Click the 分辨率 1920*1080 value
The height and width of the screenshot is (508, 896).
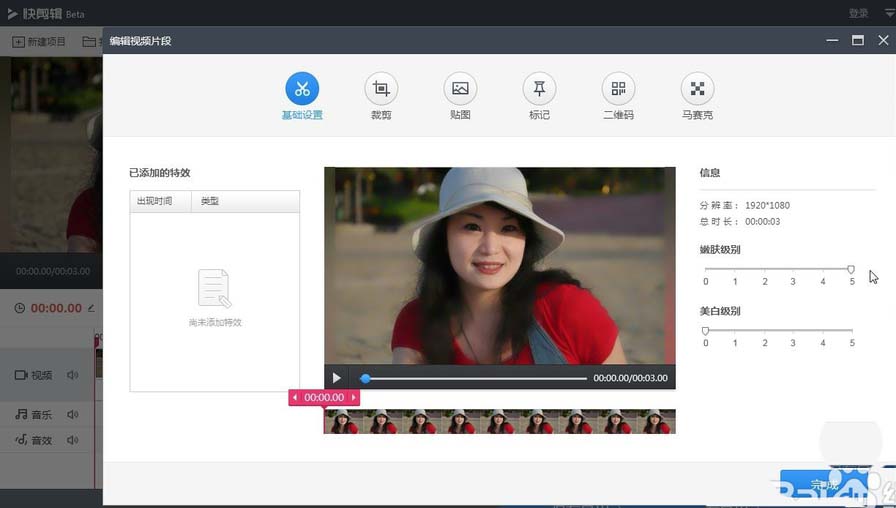pyautogui.click(x=767, y=205)
